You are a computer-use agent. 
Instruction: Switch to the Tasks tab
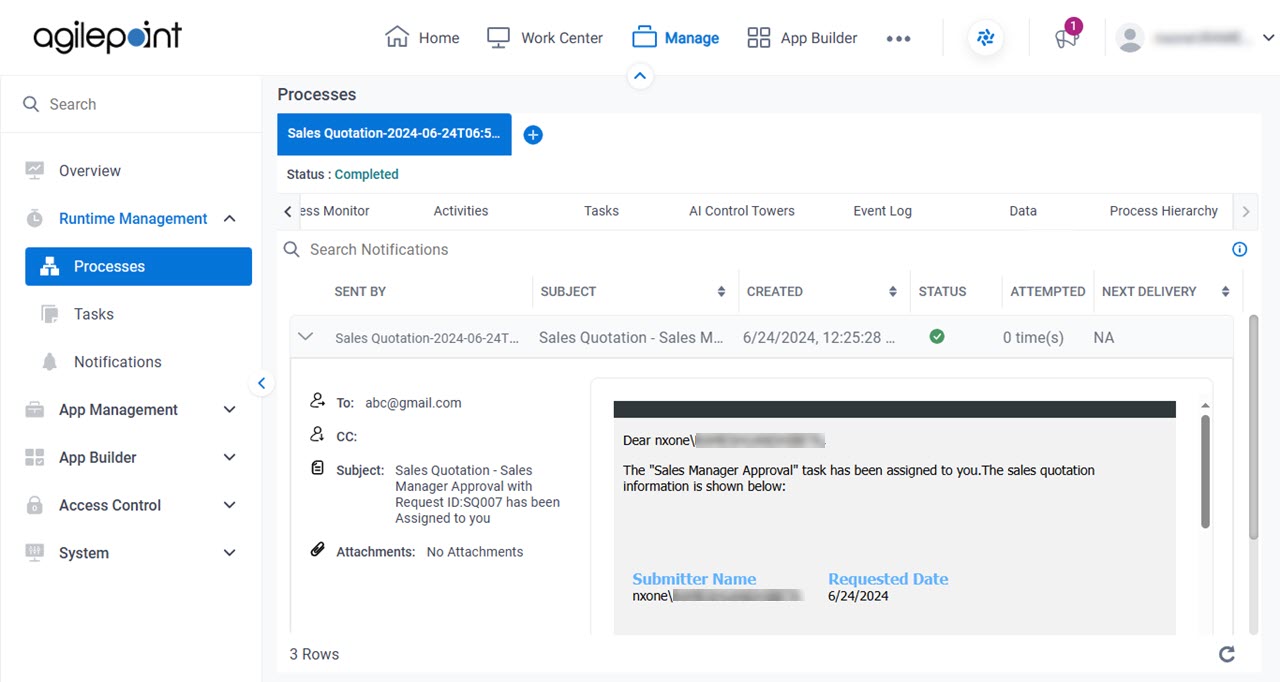tap(601, 211)
